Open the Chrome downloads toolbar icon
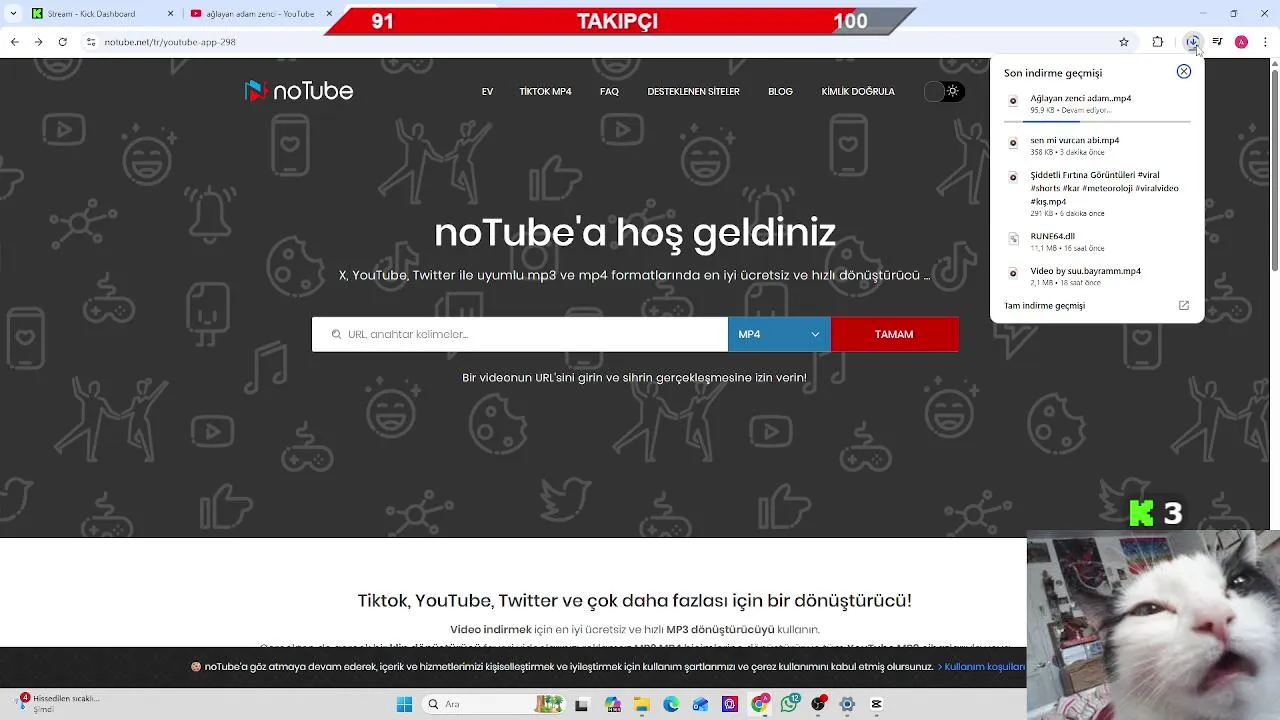 click(x=1192, y=42)
